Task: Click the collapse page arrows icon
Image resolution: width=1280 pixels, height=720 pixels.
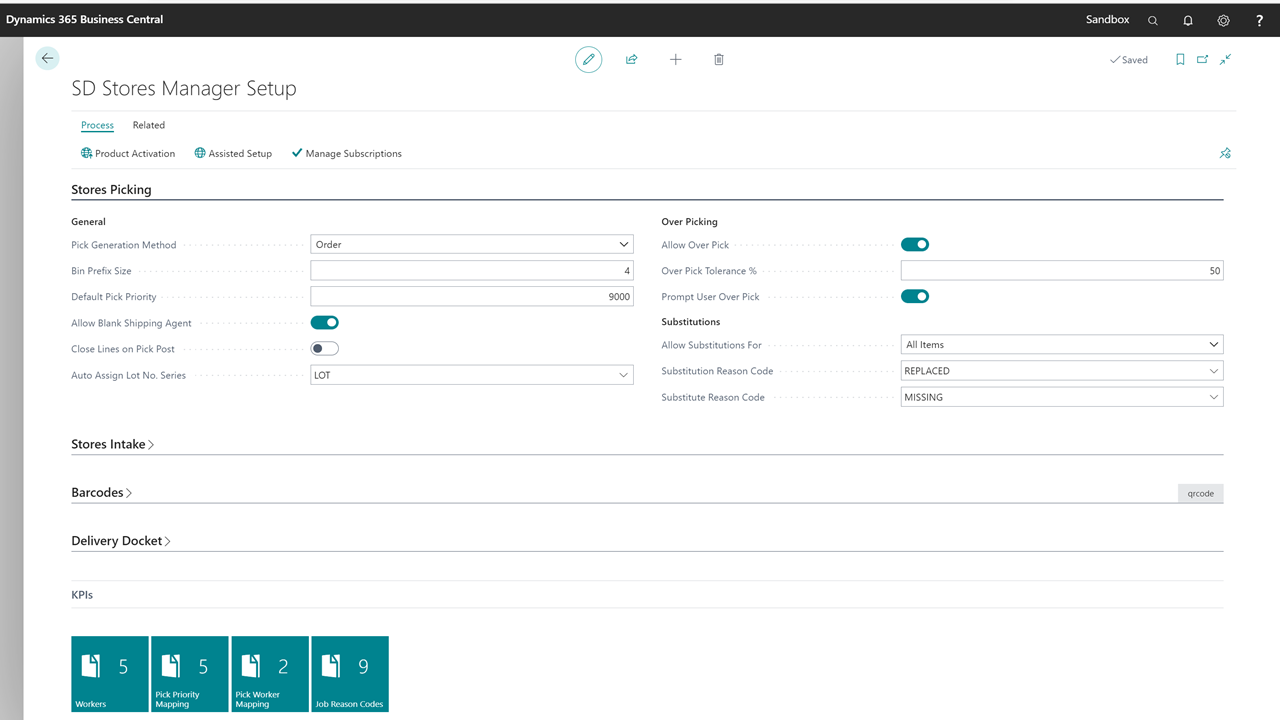Action: 1225,60
